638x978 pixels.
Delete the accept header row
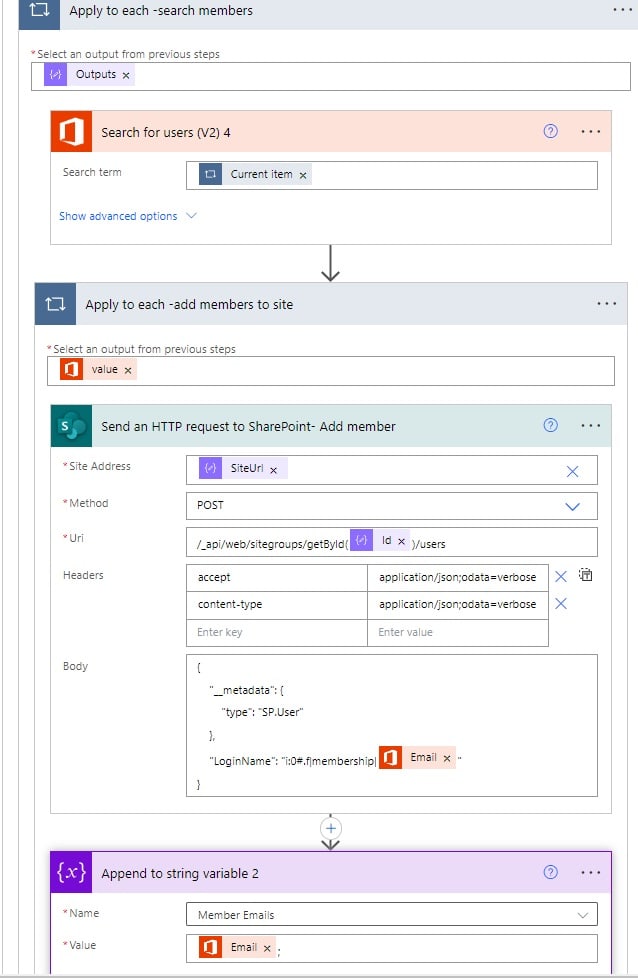coord(561,576)
